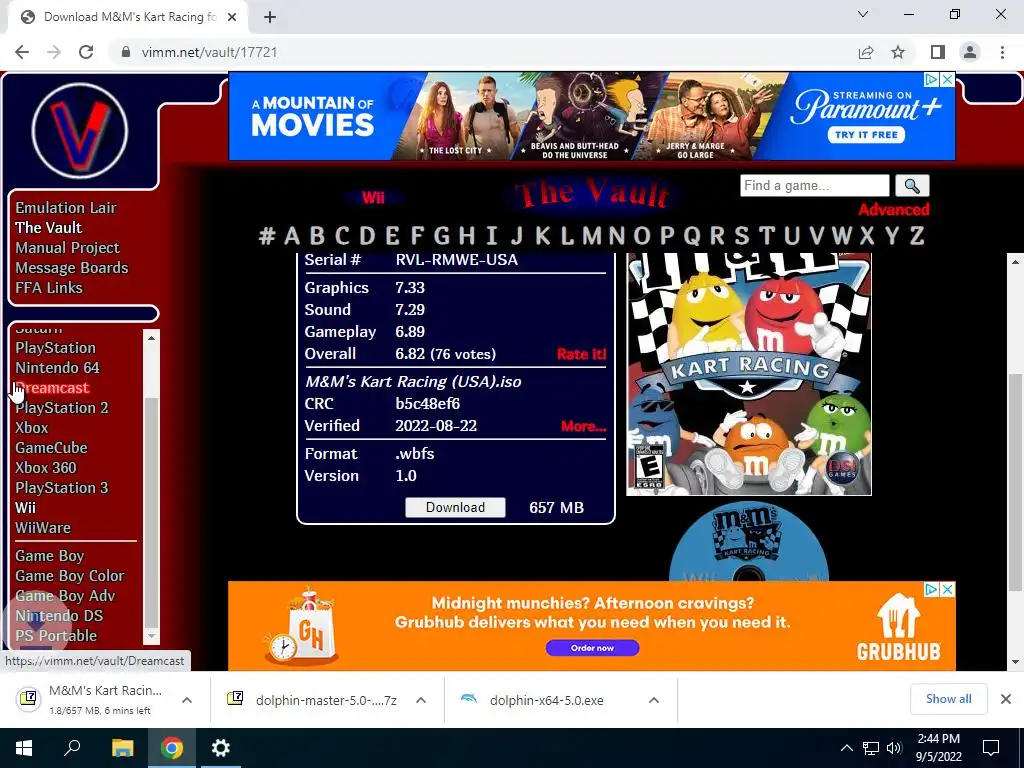Open the browser side panel
Viewport: 1024px width, 768px height.
point(938,52)
